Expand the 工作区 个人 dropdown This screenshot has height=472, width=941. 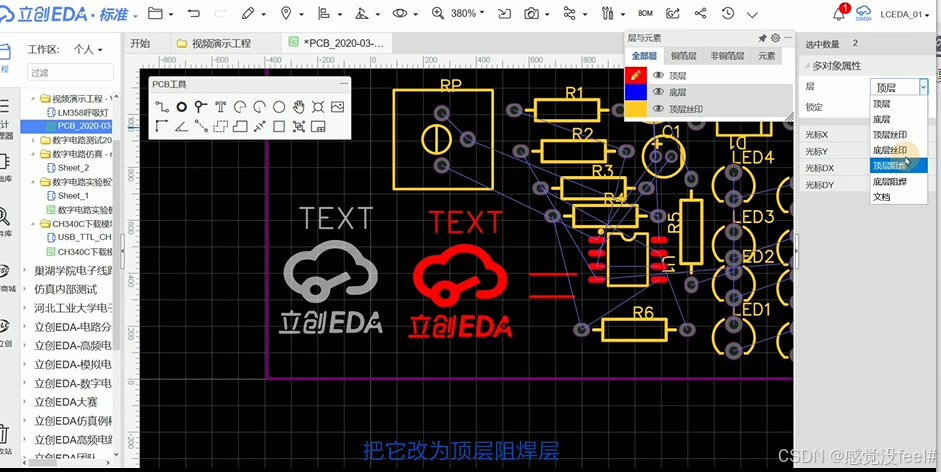88,49
